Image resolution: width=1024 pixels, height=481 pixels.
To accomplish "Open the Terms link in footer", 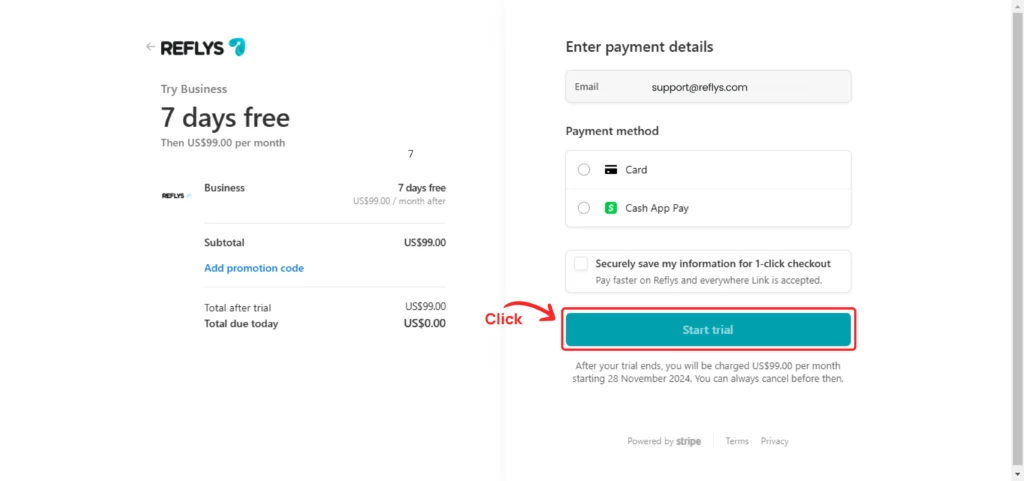I will click(x=737, y=441).
